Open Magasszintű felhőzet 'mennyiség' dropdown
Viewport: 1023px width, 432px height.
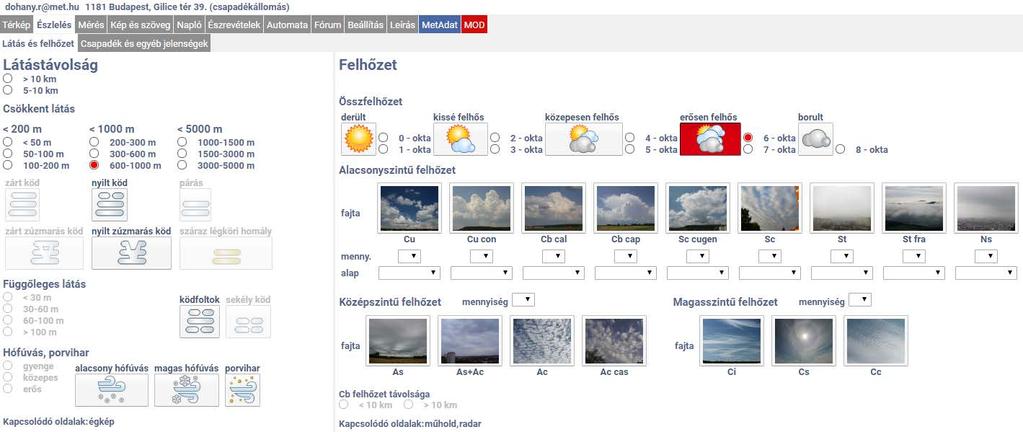[x=861, y=300]
